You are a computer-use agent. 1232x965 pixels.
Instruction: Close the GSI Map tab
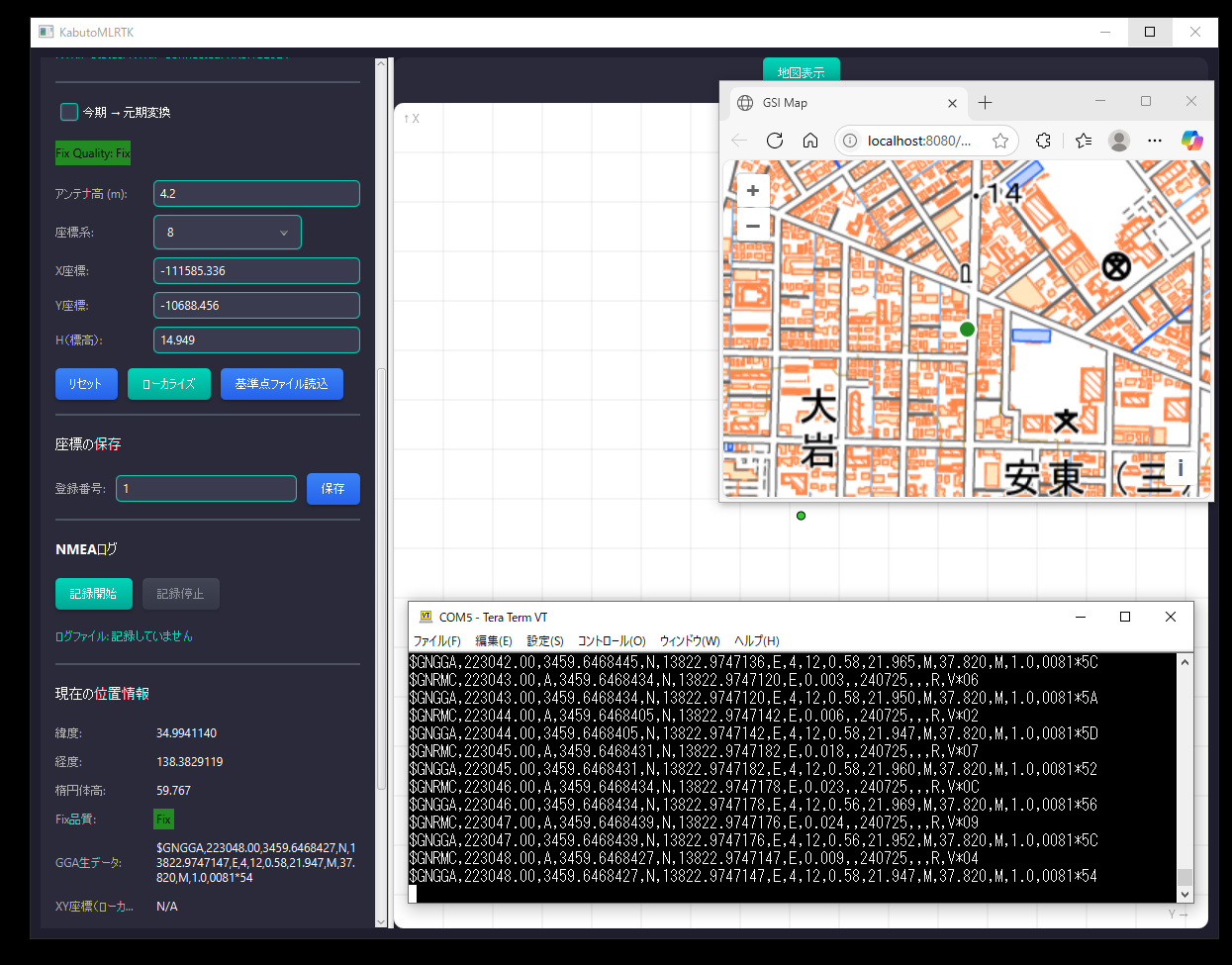coord(952,103)
